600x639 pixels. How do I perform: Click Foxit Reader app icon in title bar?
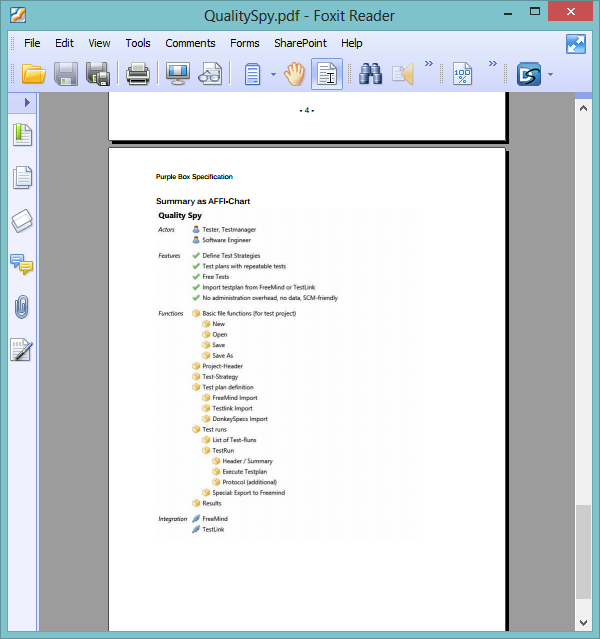tap(18, 15)
